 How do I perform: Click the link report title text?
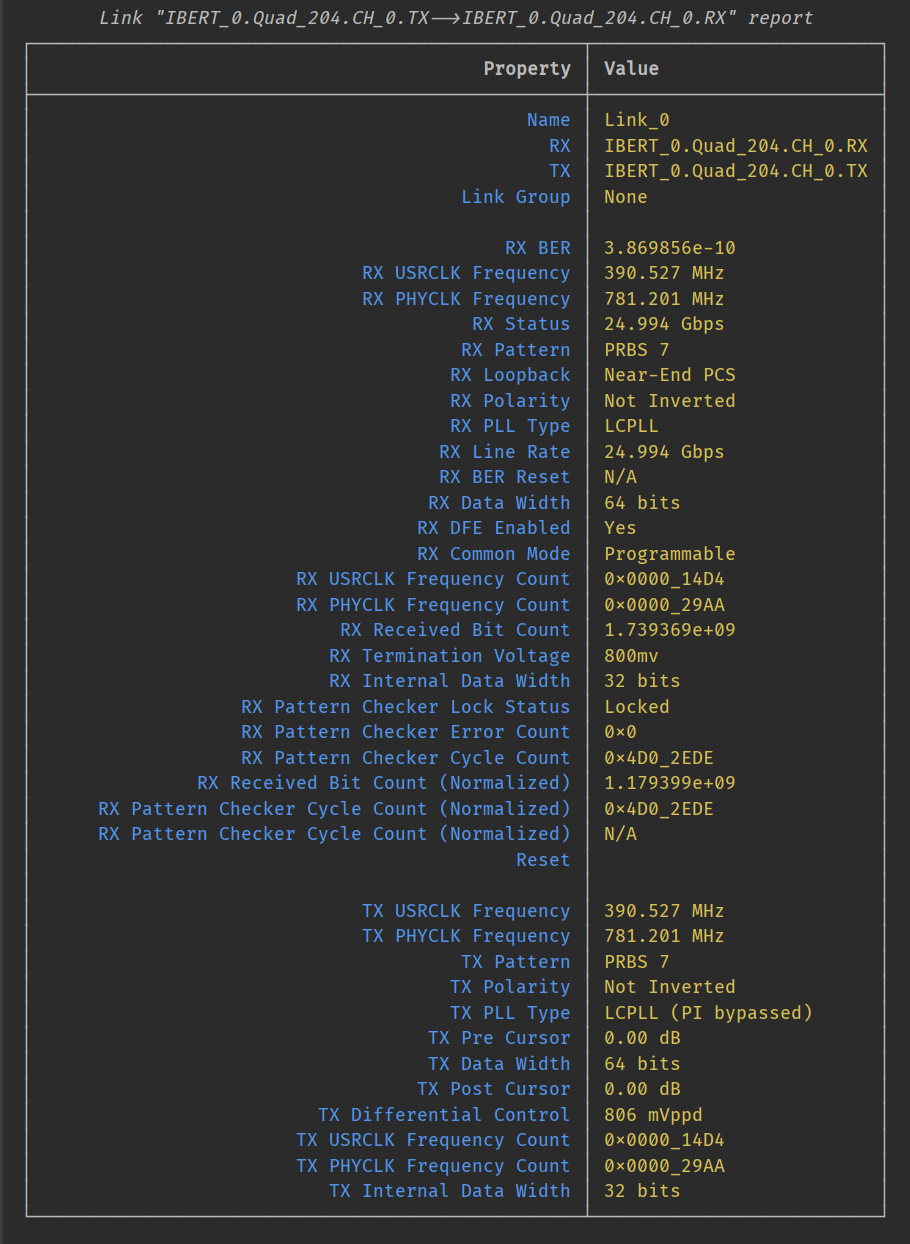pyautogui.click(x=455, y=18)
